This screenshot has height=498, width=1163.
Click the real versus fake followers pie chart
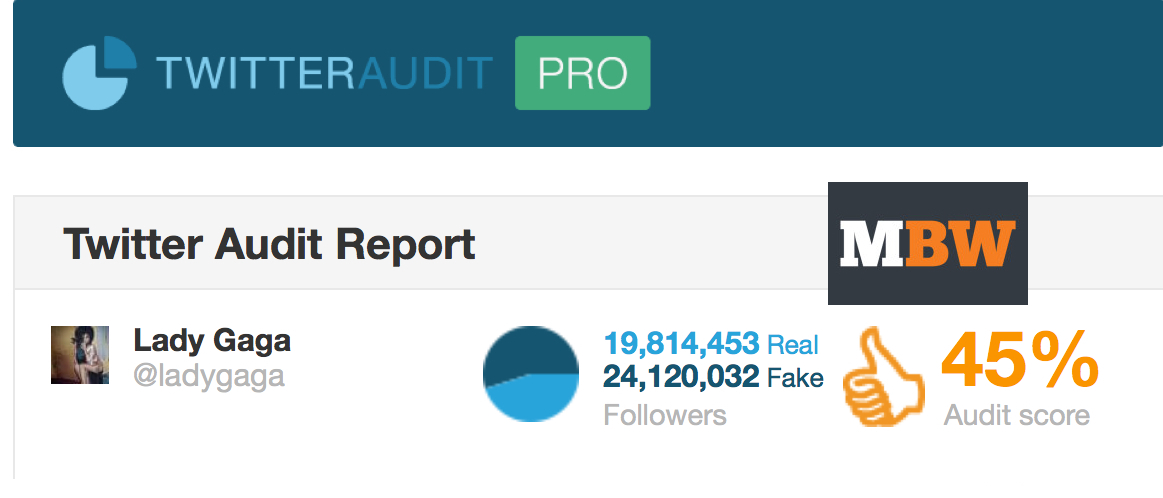[x=530, y=374]
